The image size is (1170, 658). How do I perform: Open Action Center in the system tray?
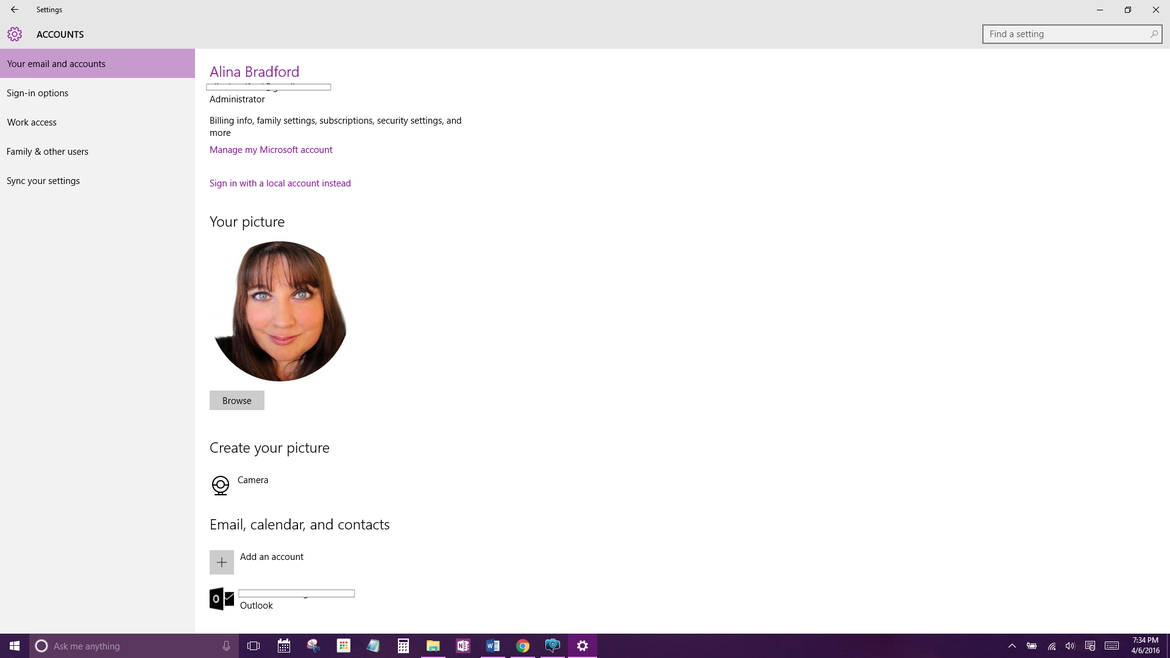click(x=1090, y=646)
